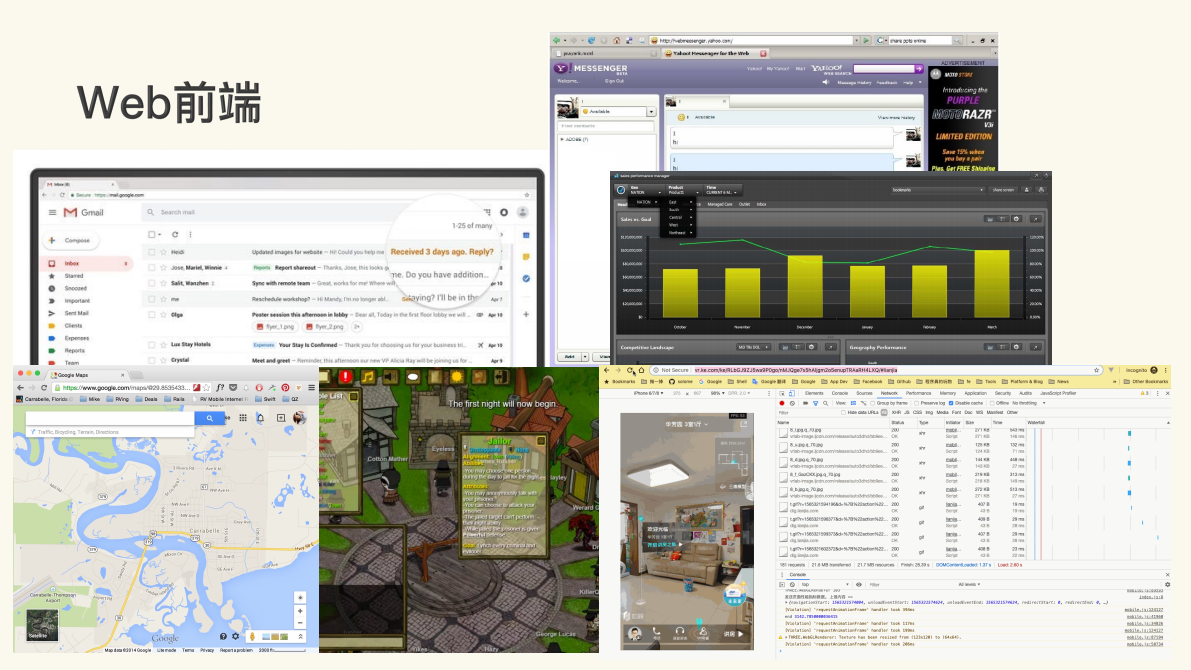Open the flyer_1.png attachment chip
The height and width of the screenshot is (670, 1191).
[275, 327]
